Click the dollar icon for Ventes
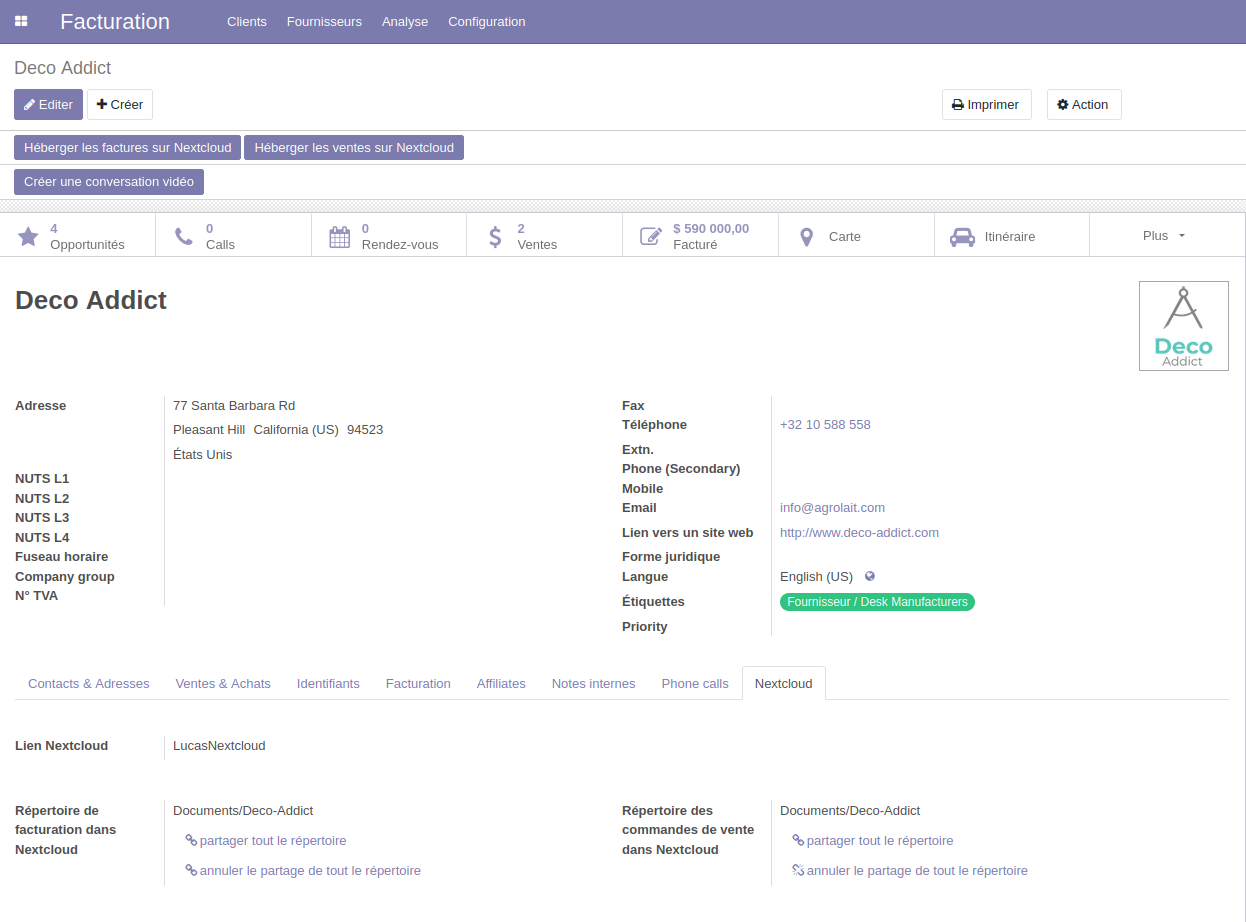Screen dimensions: 1246x922 coord(495,237)
